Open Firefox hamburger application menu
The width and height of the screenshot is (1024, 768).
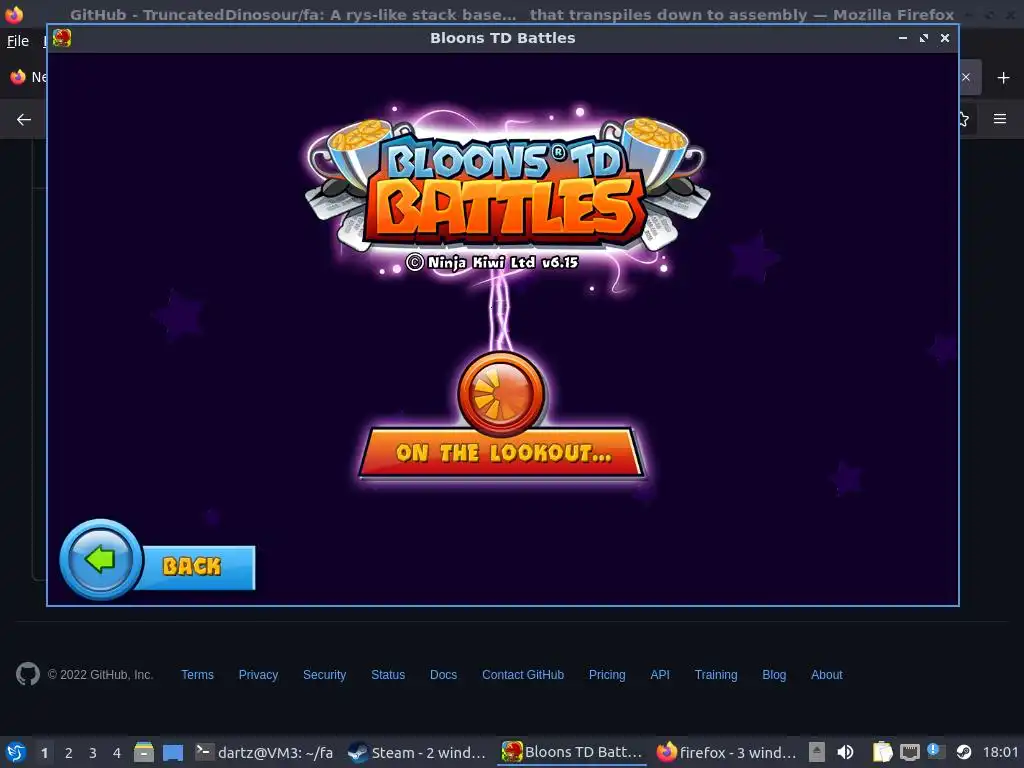pyautogui.click(x=1000, y=119)
